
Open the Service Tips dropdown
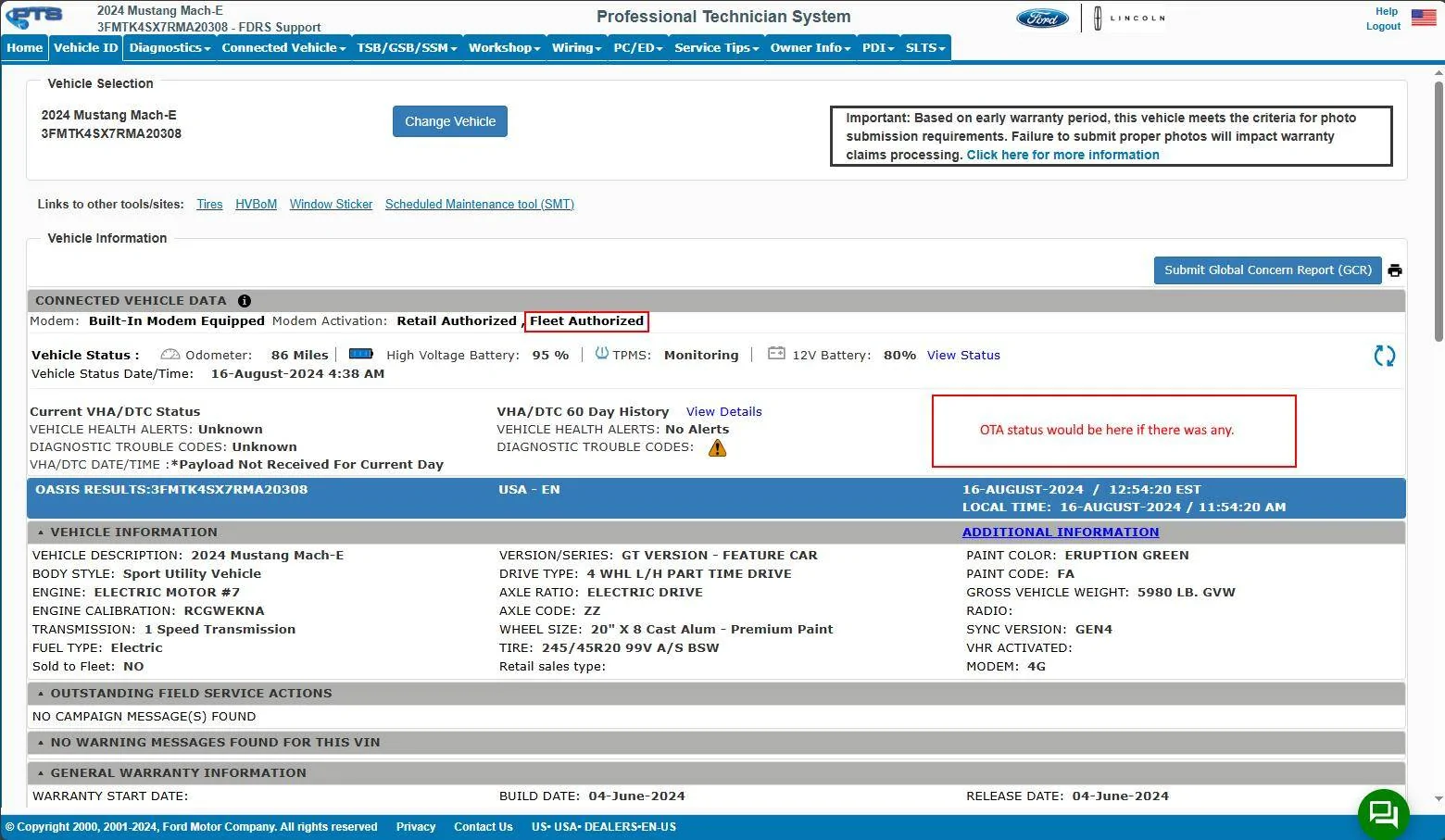coord(716,48)
